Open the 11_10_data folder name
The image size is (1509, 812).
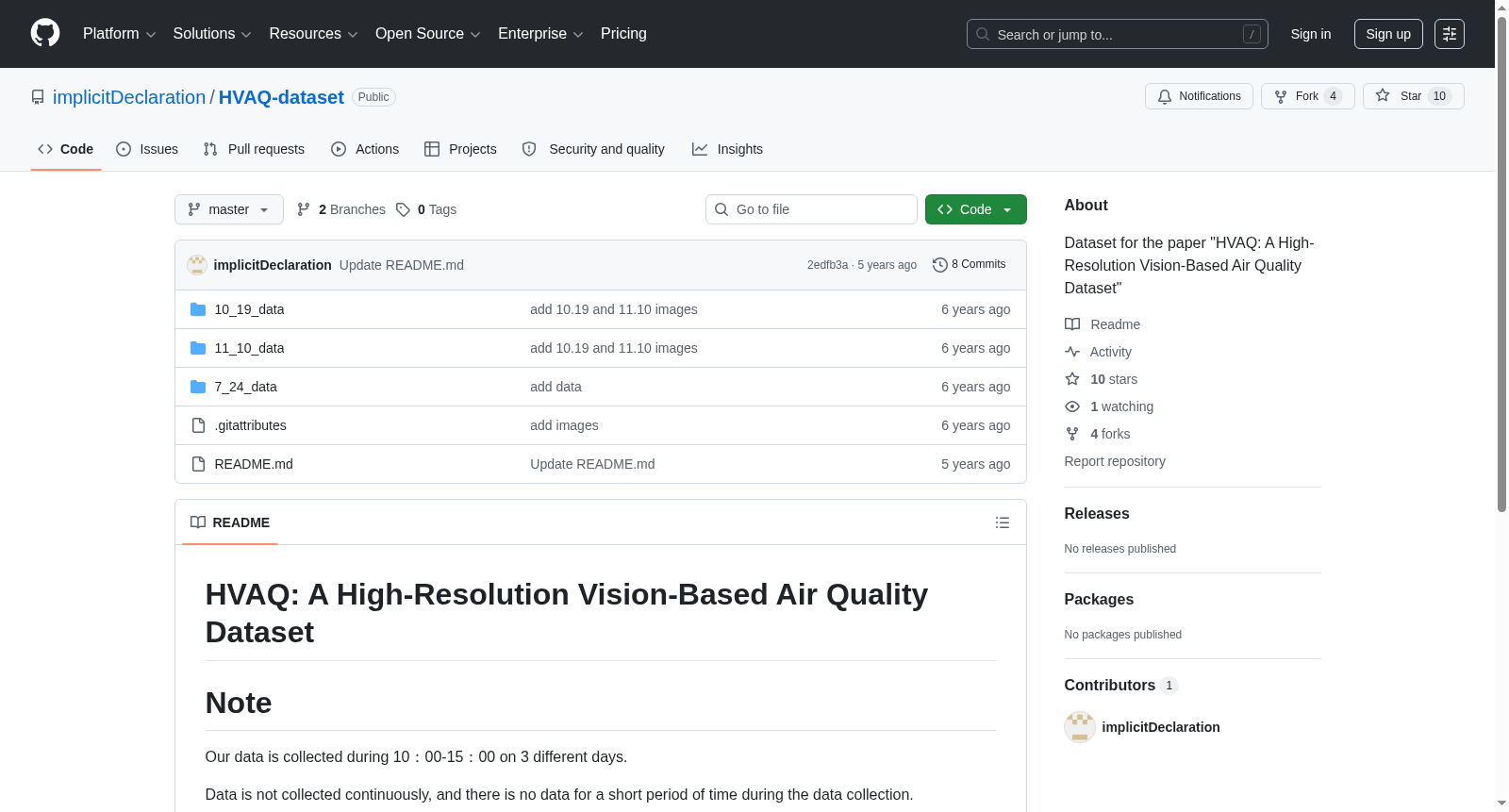(249, 348)
